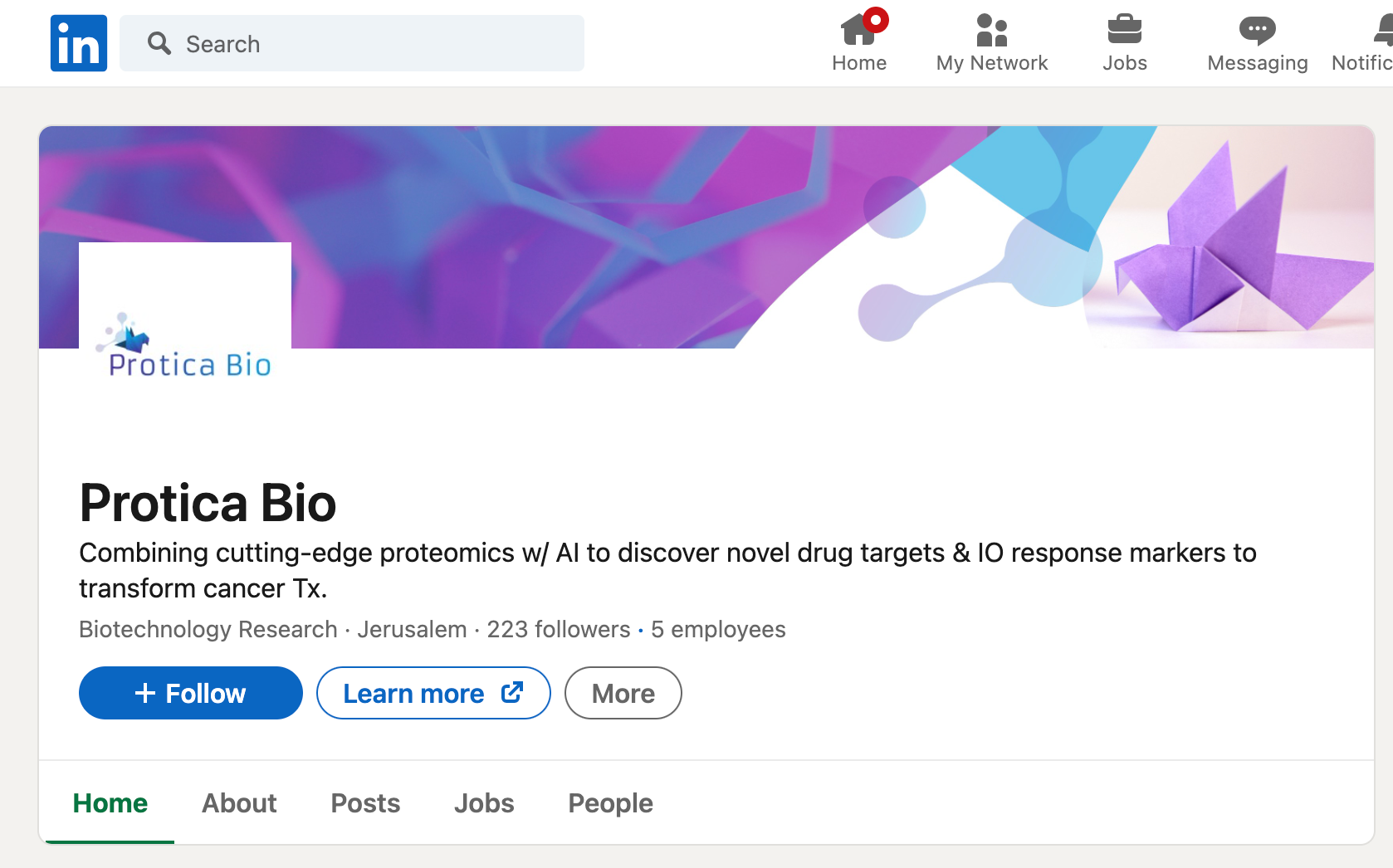Open the People tab
Image resolution: width=1393 pixels, height=868 pixels.
[610, 803]
